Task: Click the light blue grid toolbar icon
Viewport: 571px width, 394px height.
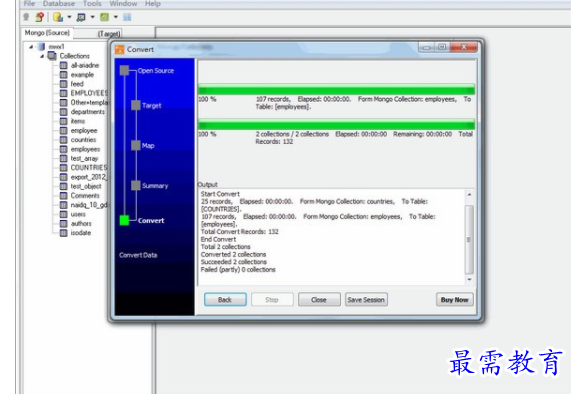Action: point(127,17)
